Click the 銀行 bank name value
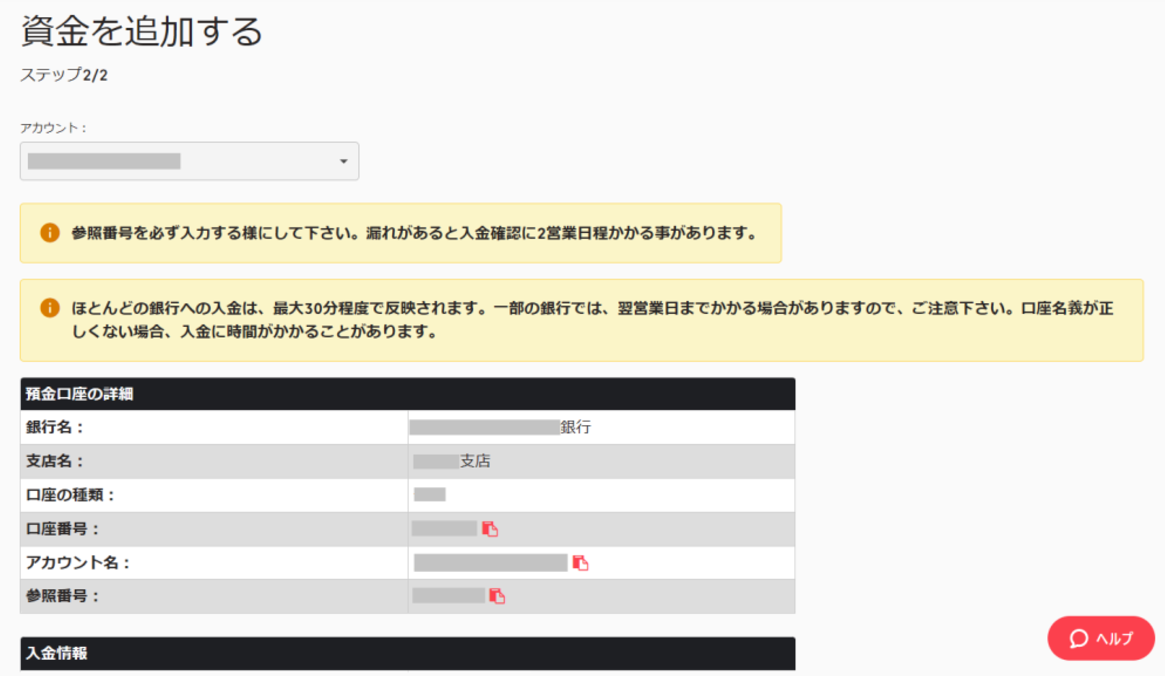This screenshot has height=676, width=1165. (501, 428)
